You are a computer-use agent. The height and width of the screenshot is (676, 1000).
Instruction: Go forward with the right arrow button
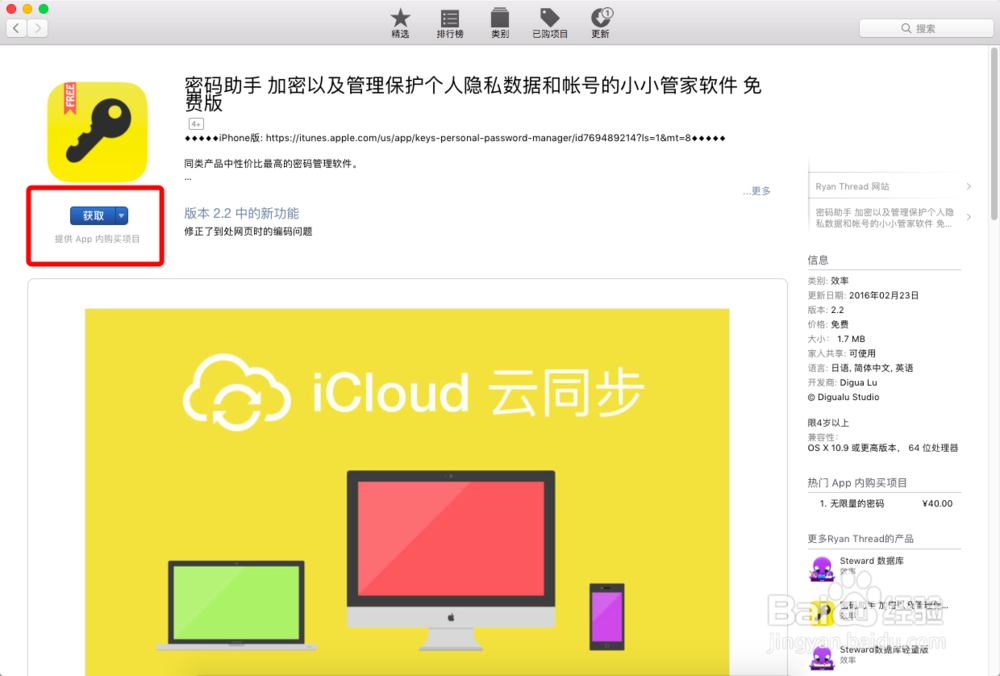pos(38,28)
